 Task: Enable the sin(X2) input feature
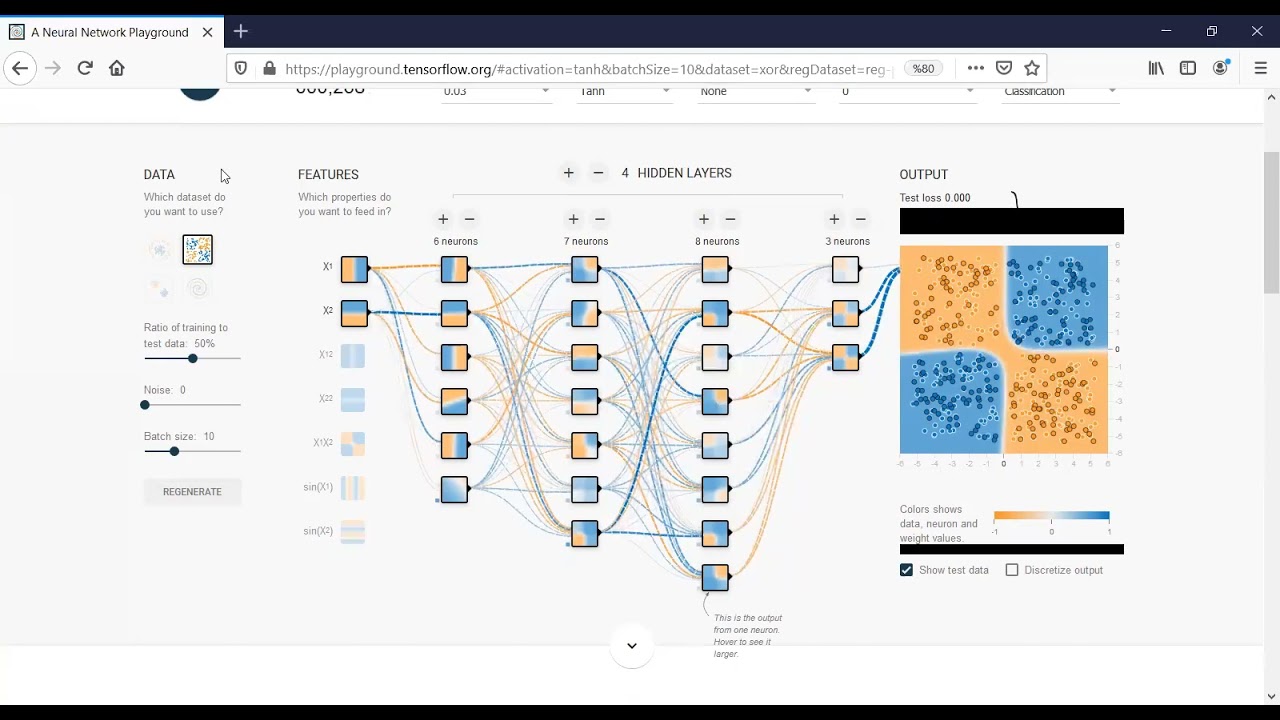(x=353, y=531)
